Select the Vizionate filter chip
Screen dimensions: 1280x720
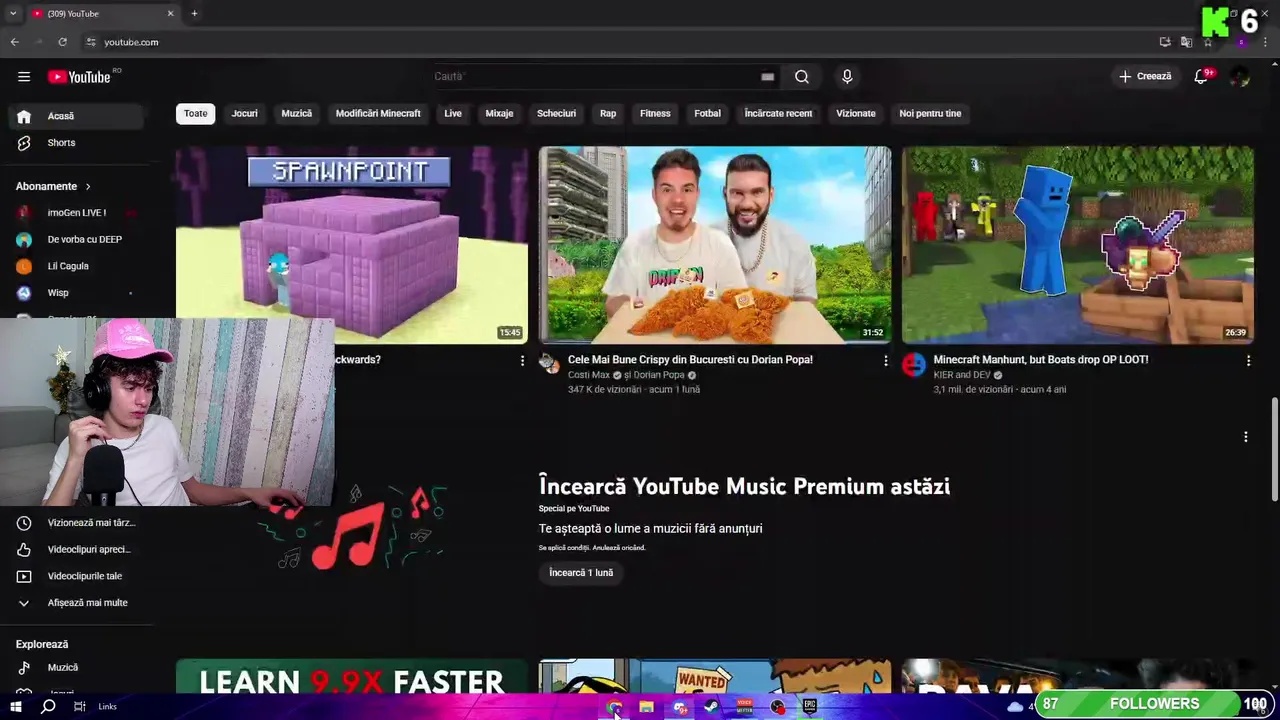(x=856, y=114)
